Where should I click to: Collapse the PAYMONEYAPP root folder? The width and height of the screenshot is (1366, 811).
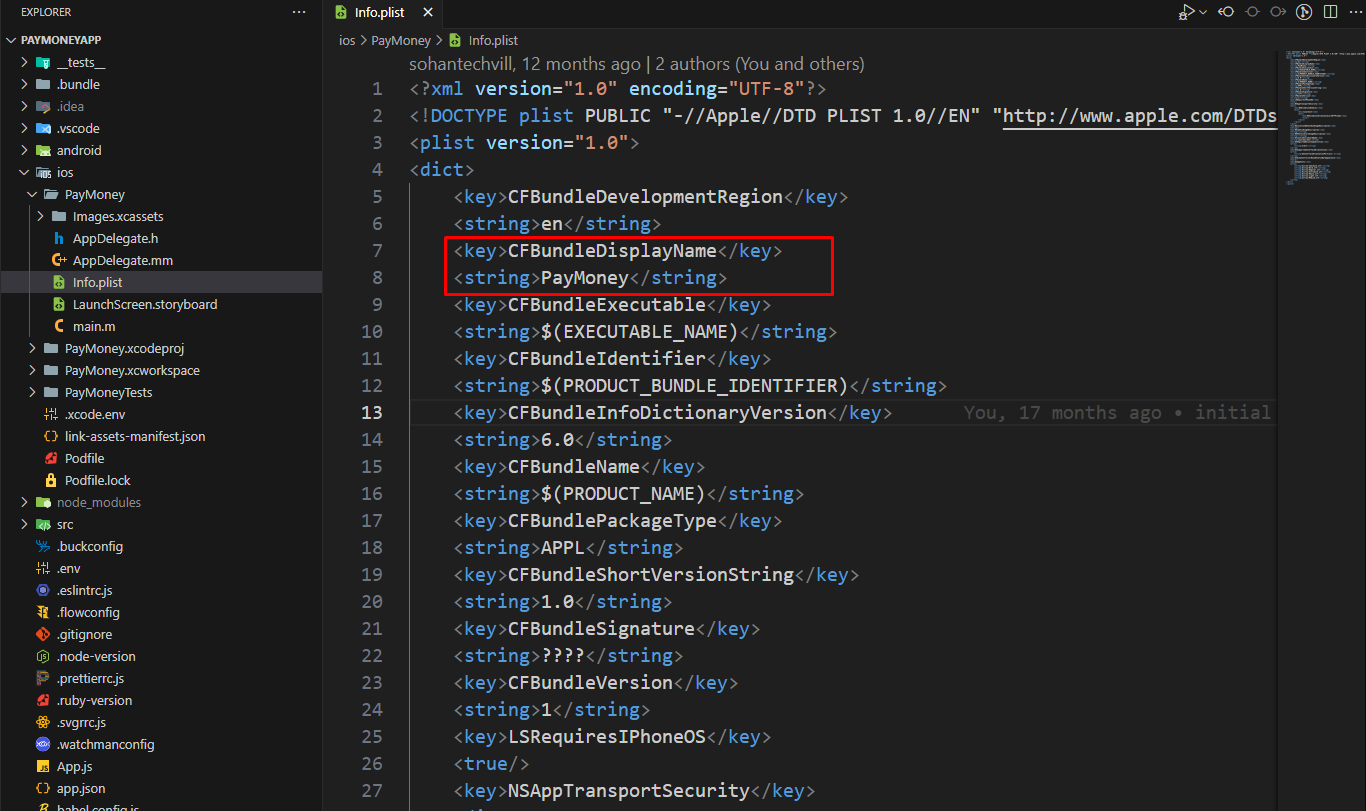[x=12, y=40]
